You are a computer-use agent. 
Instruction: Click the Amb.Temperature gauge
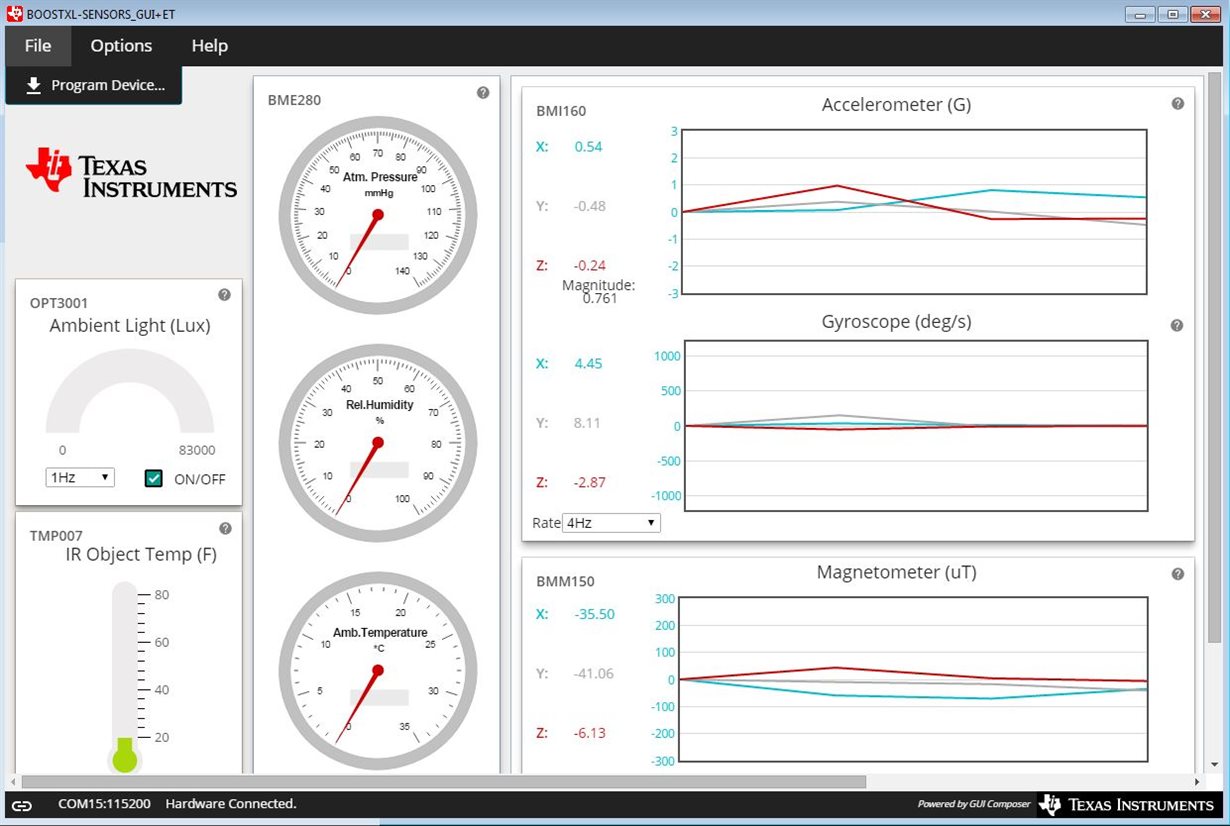pos(377,671)
